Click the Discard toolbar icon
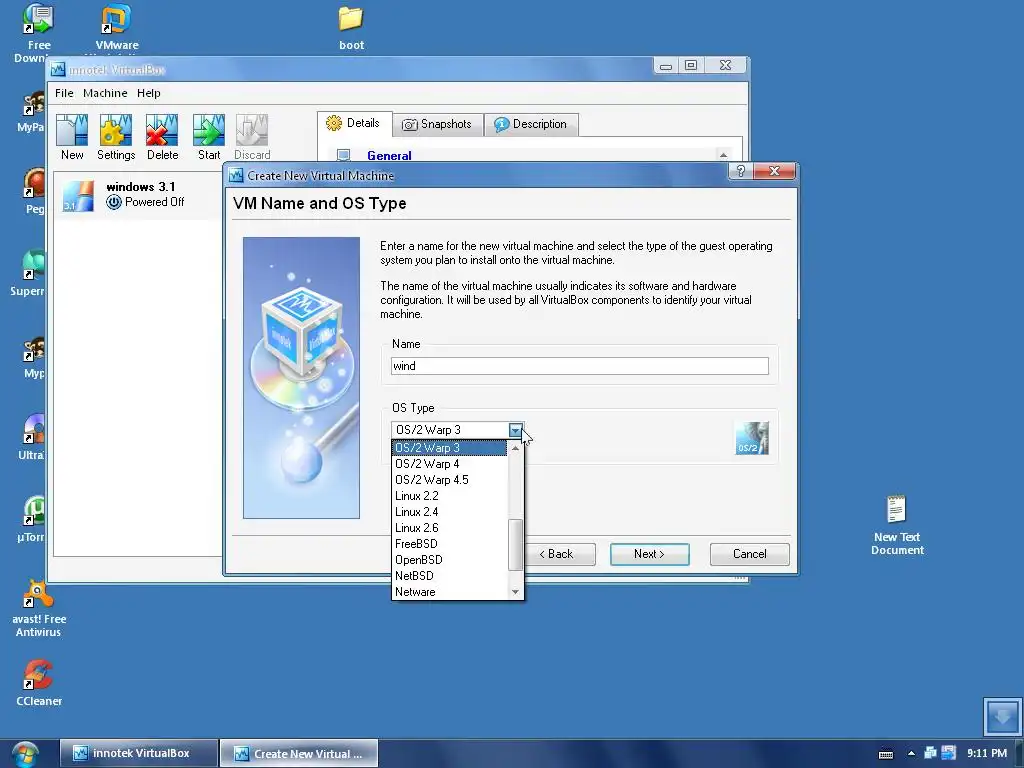This screenshot has width=1024, height=768. (252, 137)
